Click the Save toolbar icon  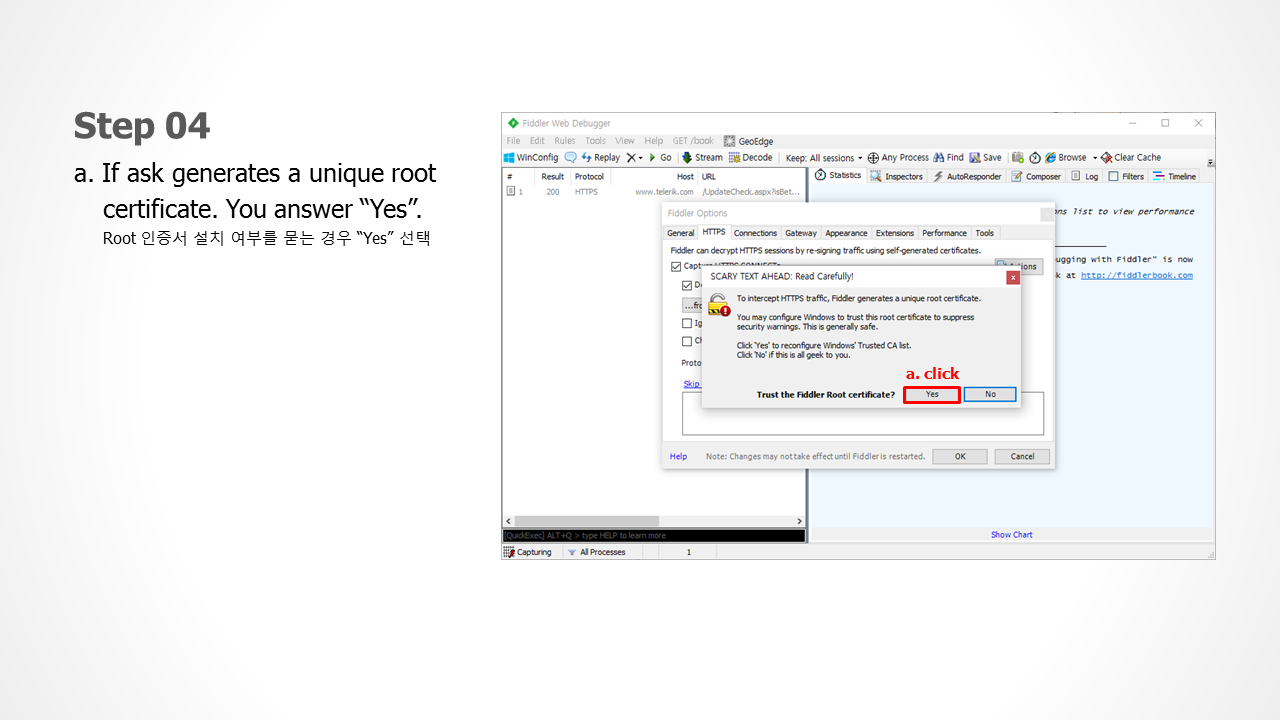(975, 158)
